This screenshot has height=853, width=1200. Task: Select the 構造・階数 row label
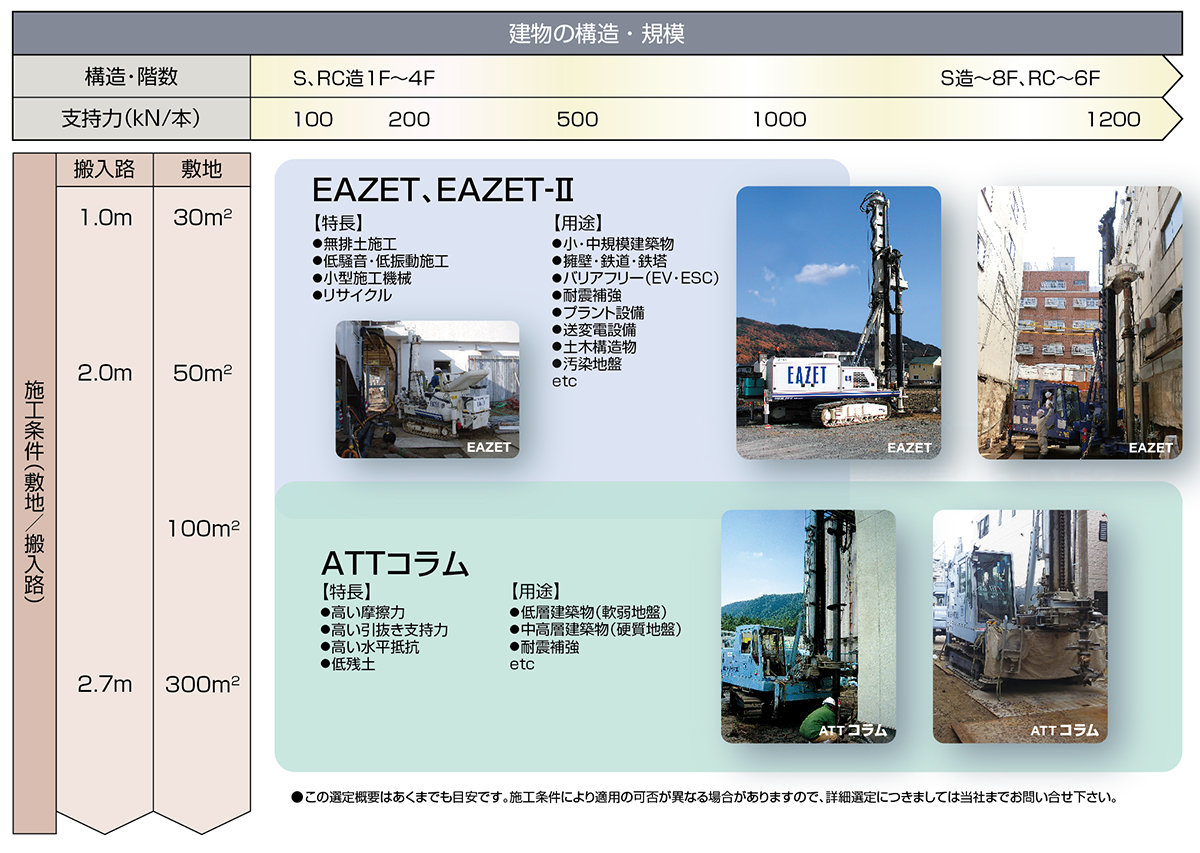pos(131,76)
